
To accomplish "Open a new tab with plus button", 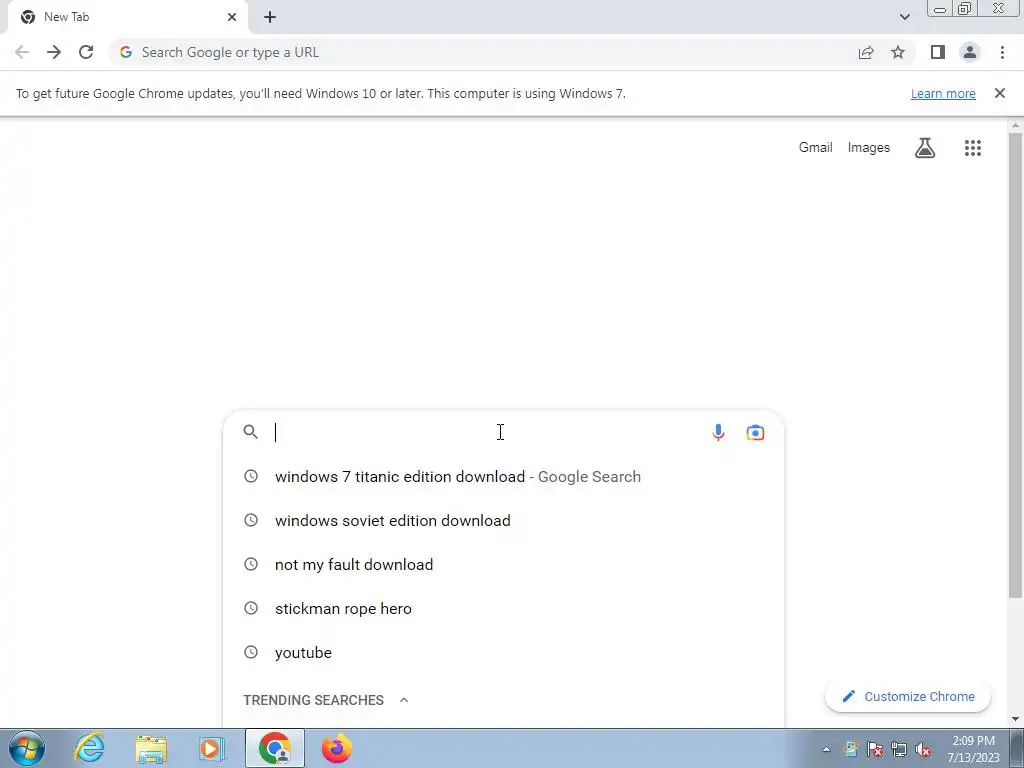I will click(x=270, y=17).
